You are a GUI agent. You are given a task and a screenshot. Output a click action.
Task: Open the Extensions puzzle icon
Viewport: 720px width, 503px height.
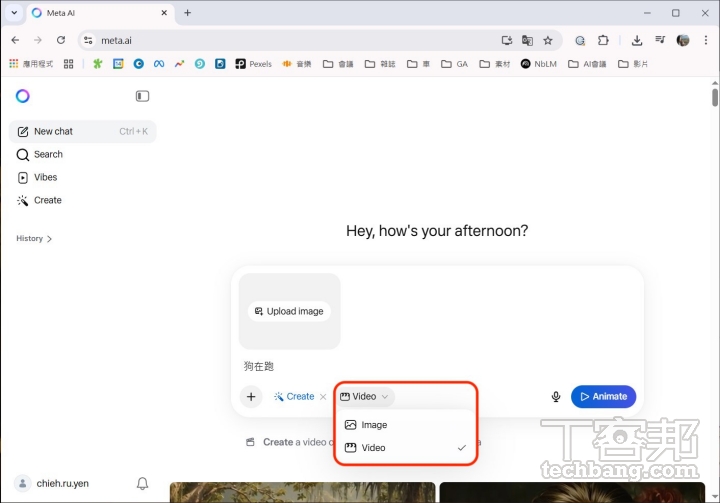[603, 40]
